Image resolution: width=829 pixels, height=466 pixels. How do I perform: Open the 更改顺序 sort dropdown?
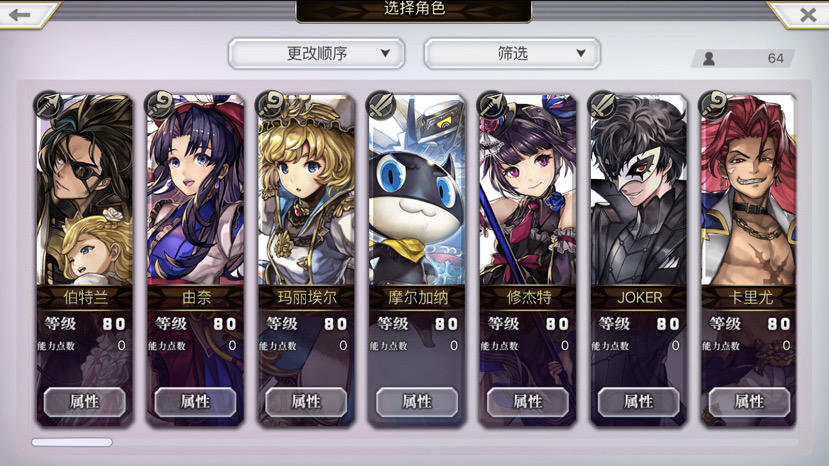tap(317, 53)
